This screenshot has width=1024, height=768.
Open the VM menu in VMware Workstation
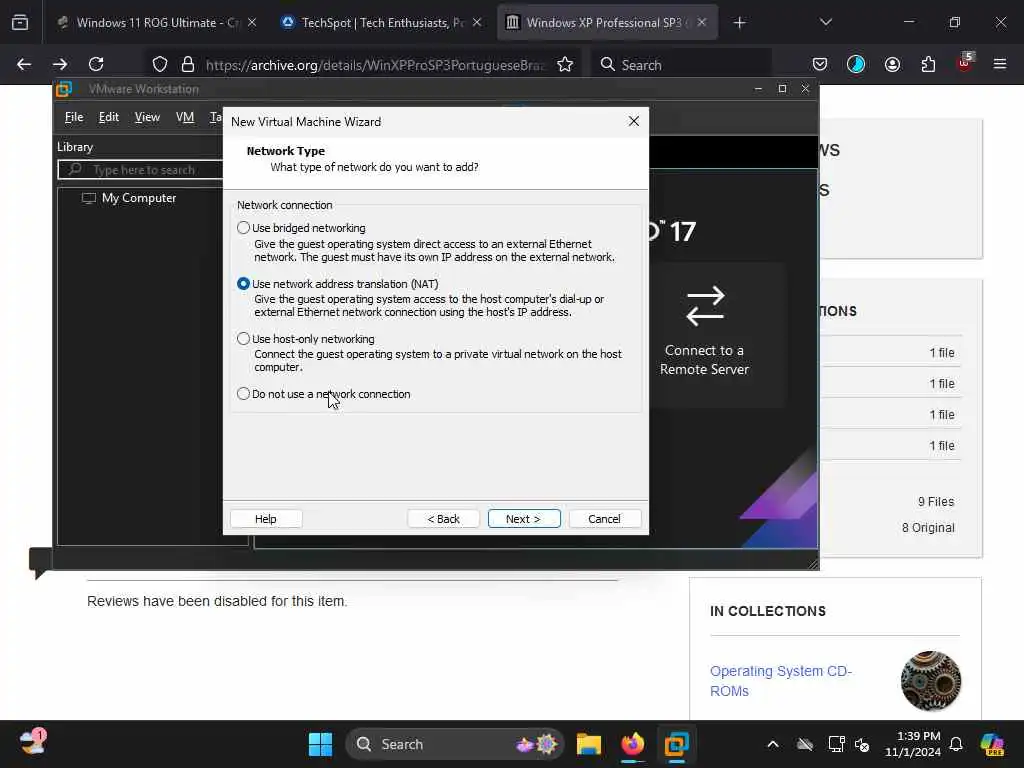(x=185, y=117)
